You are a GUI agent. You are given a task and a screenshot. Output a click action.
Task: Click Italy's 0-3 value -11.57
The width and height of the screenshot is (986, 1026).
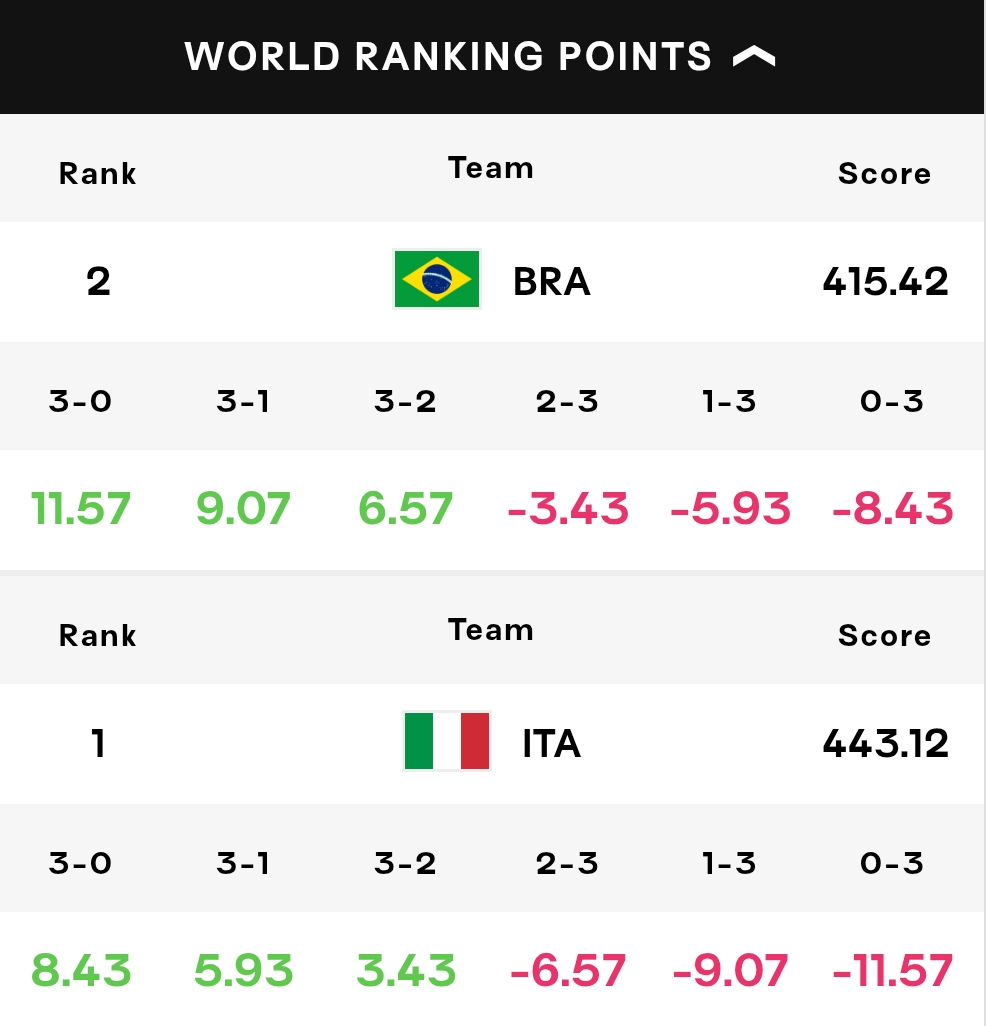click(x=892, y=970)
